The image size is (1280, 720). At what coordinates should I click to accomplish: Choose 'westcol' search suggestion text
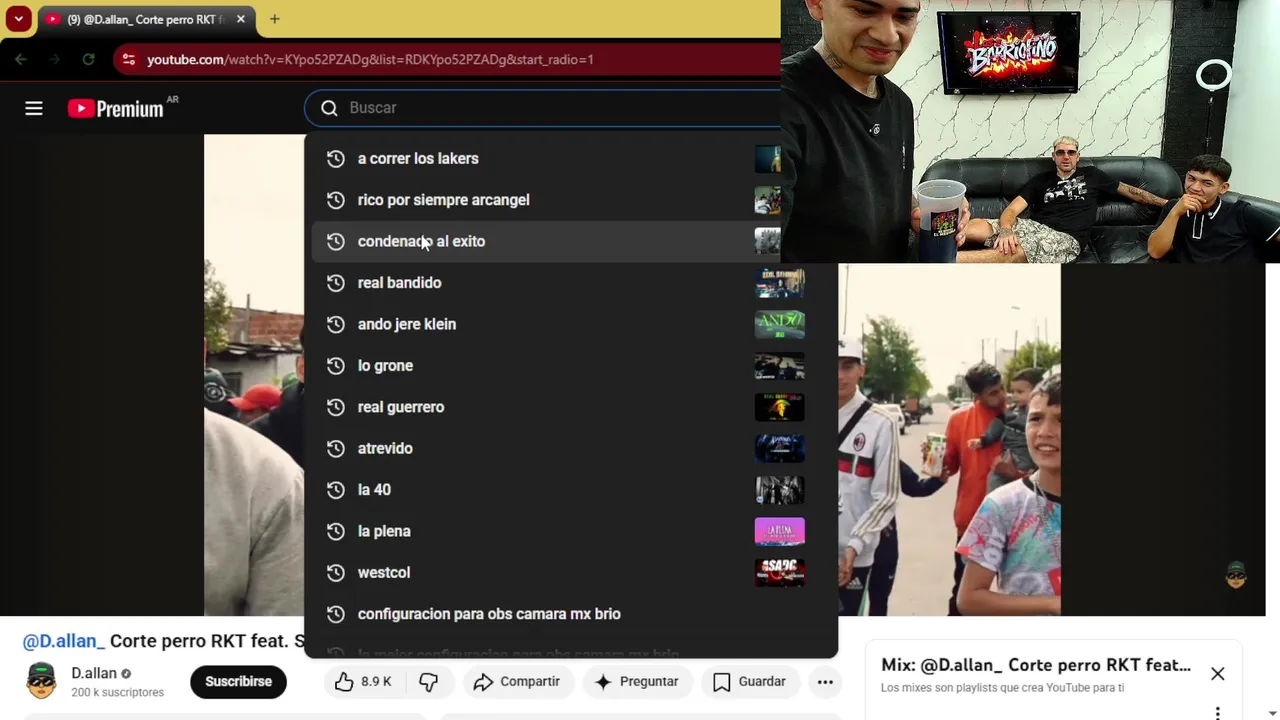pyautogui.click(x=384, y=573)
